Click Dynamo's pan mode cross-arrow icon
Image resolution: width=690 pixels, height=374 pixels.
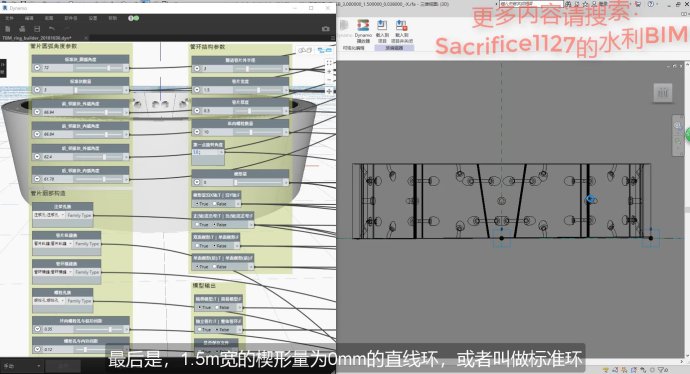tap(329, 91)
